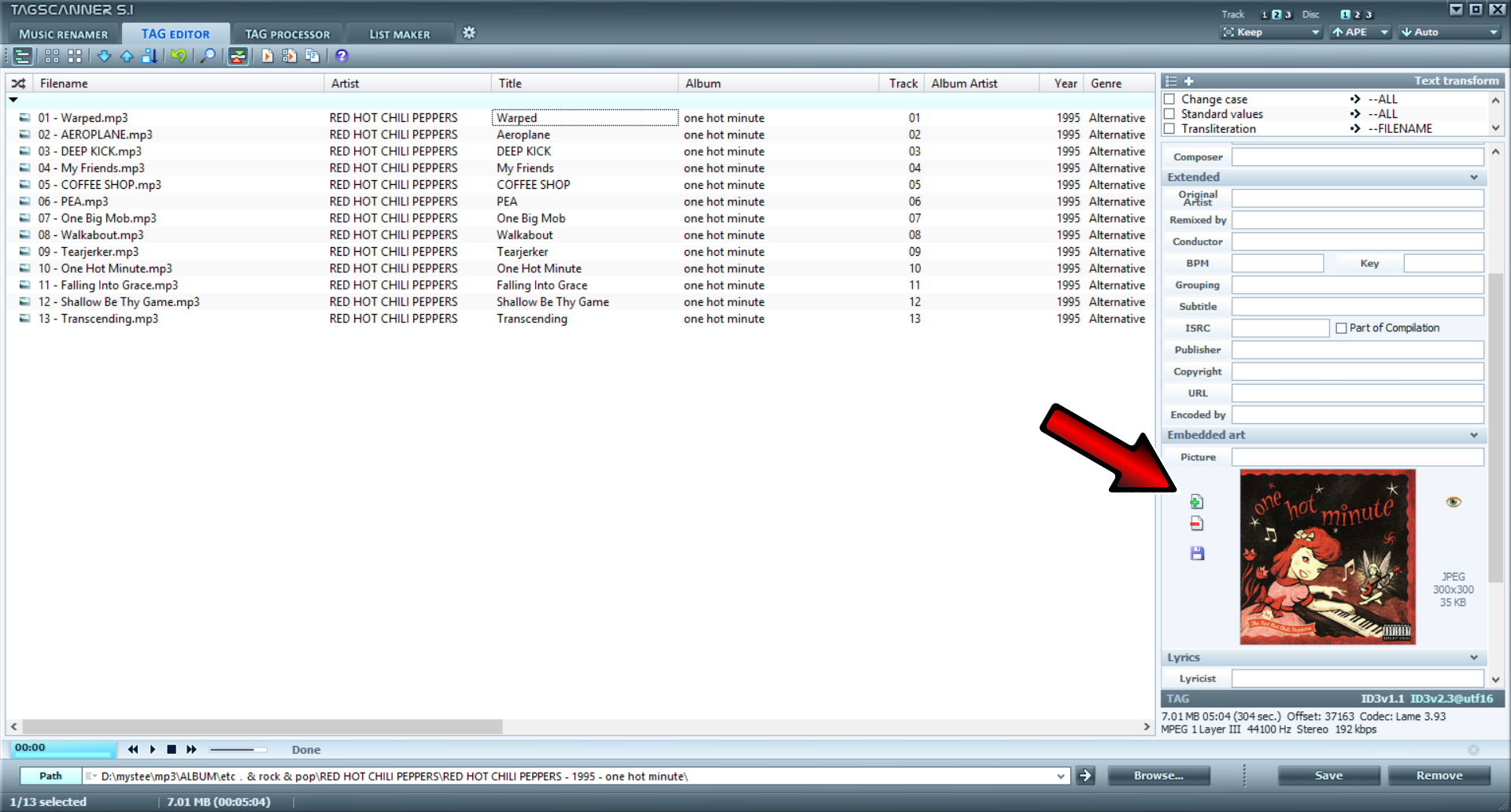
Task: Open settings gear next to List Maker
Action: [469, 33]
